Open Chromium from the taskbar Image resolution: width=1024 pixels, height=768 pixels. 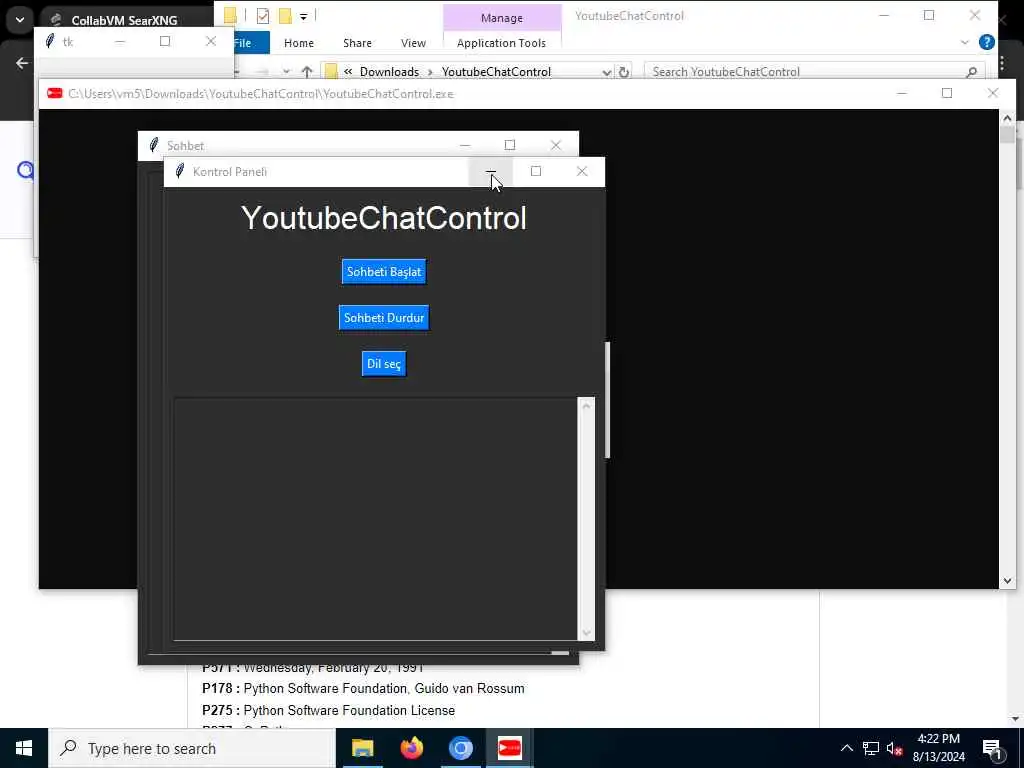(460, 748)
